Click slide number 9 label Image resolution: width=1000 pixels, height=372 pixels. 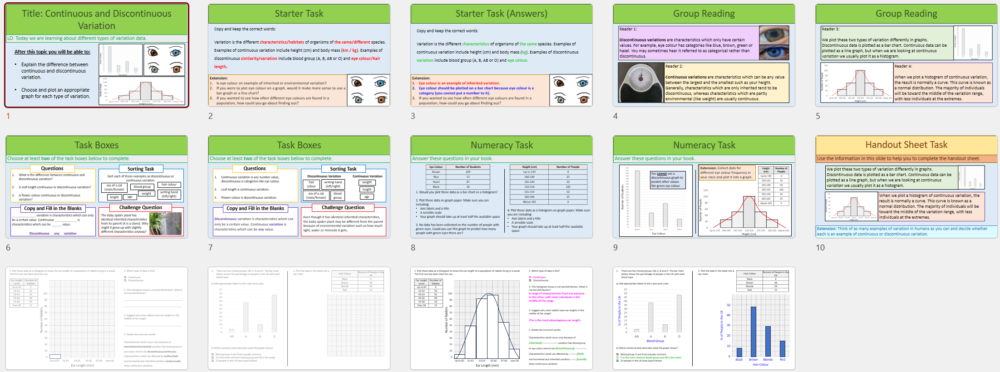[615, 248]
